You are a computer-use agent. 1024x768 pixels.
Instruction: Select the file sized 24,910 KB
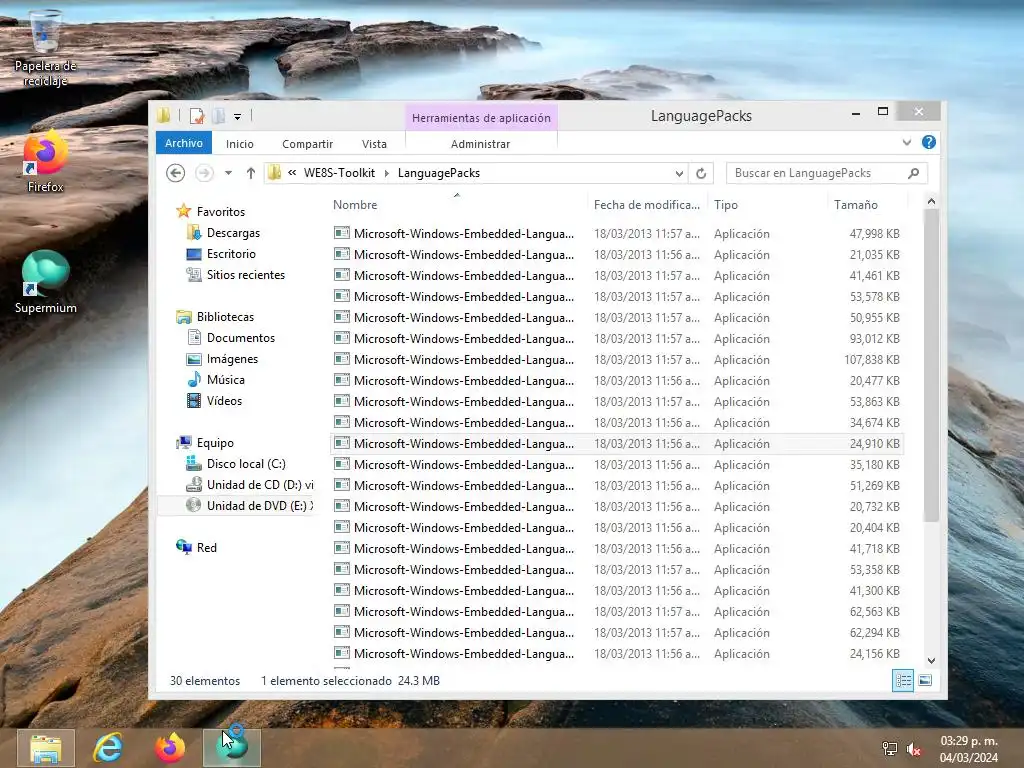617,443
